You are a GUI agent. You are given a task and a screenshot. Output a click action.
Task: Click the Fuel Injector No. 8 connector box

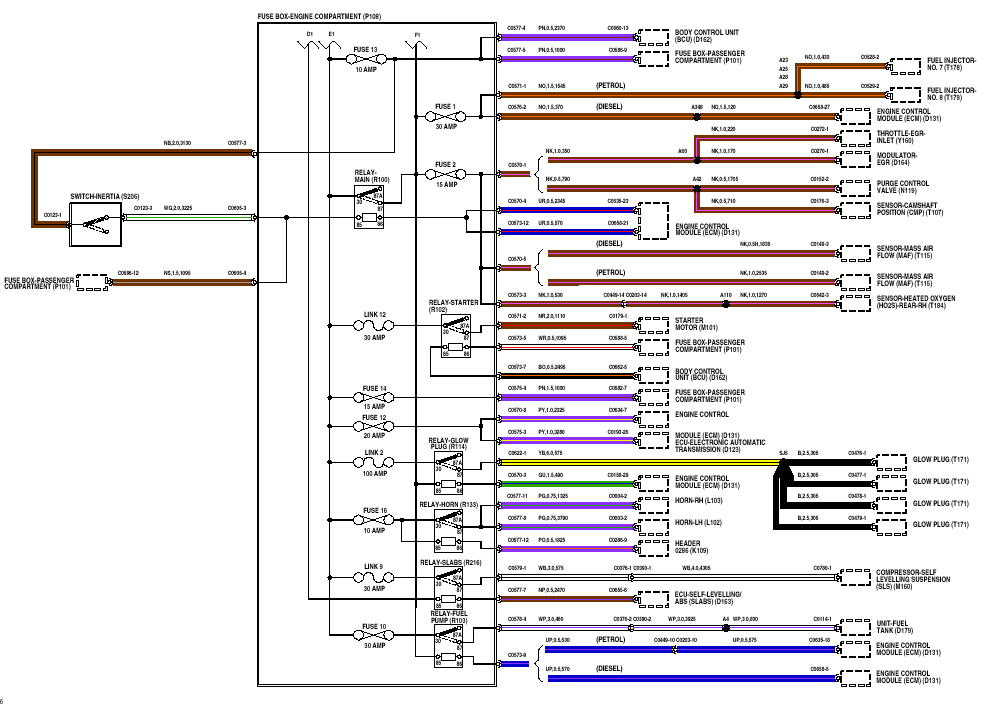pos(903,94)
